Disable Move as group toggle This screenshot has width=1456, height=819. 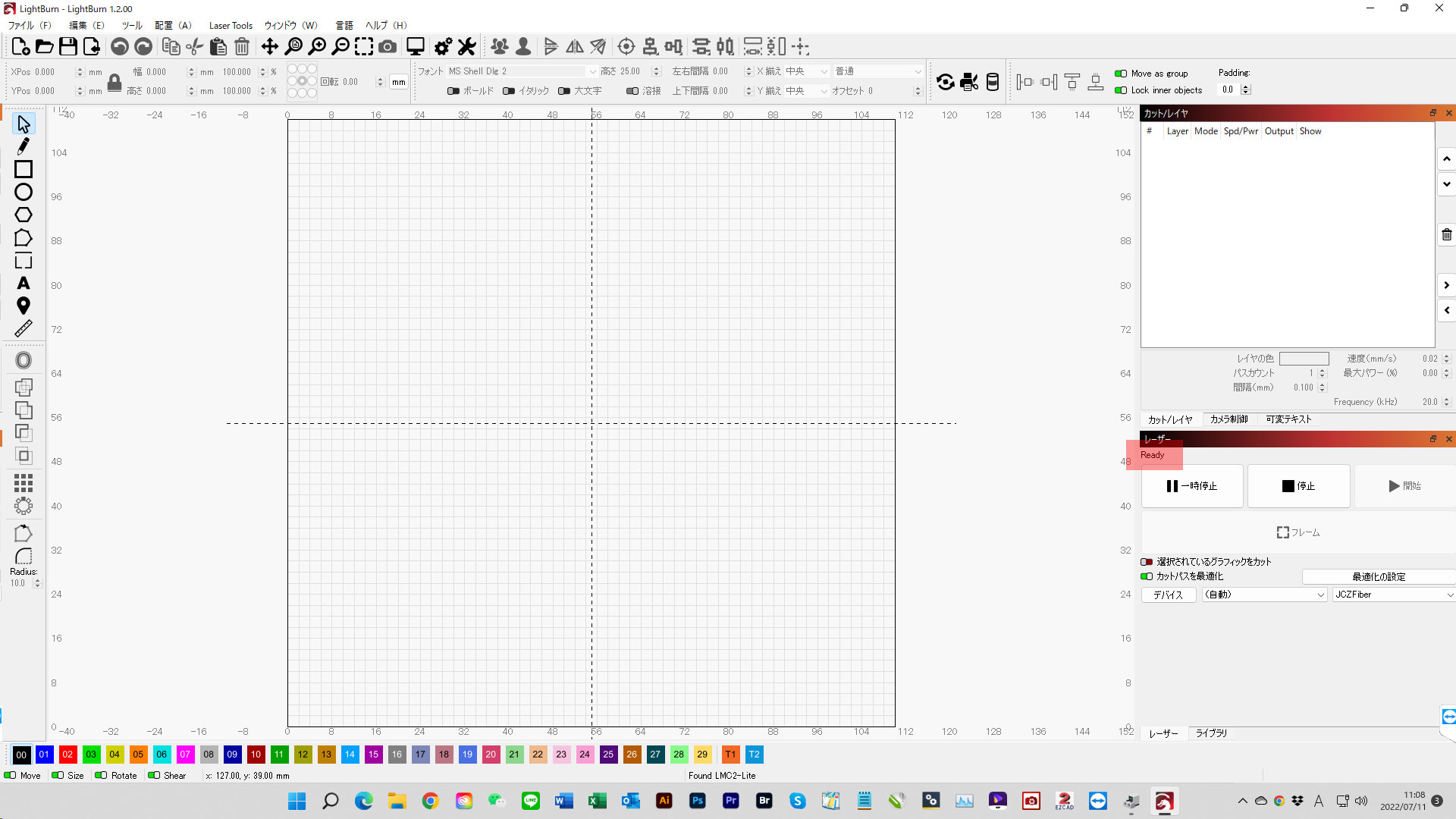[1121, 74]
